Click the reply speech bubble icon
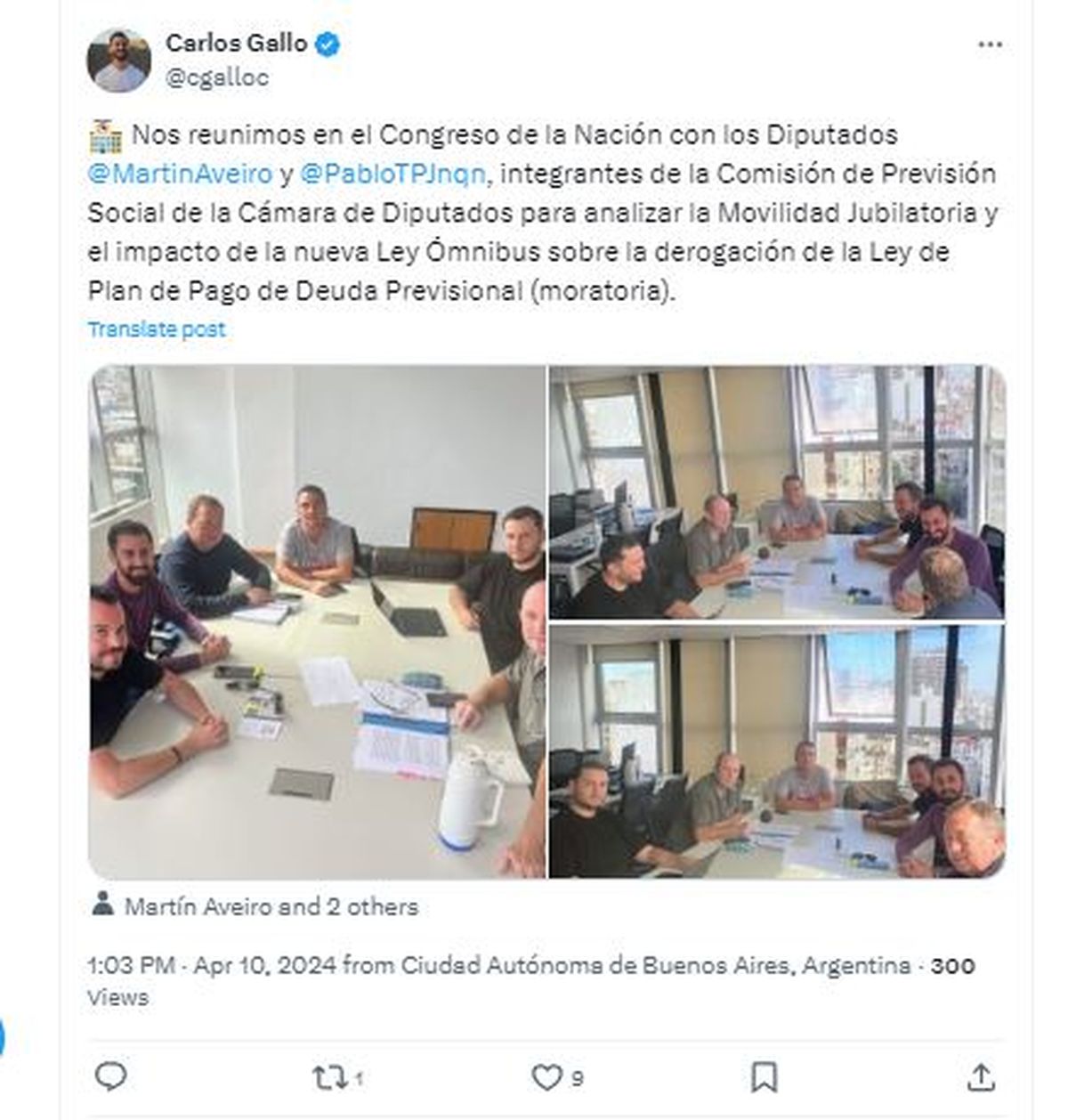The image size is (1068, 1120). [x=111, y=1077]
